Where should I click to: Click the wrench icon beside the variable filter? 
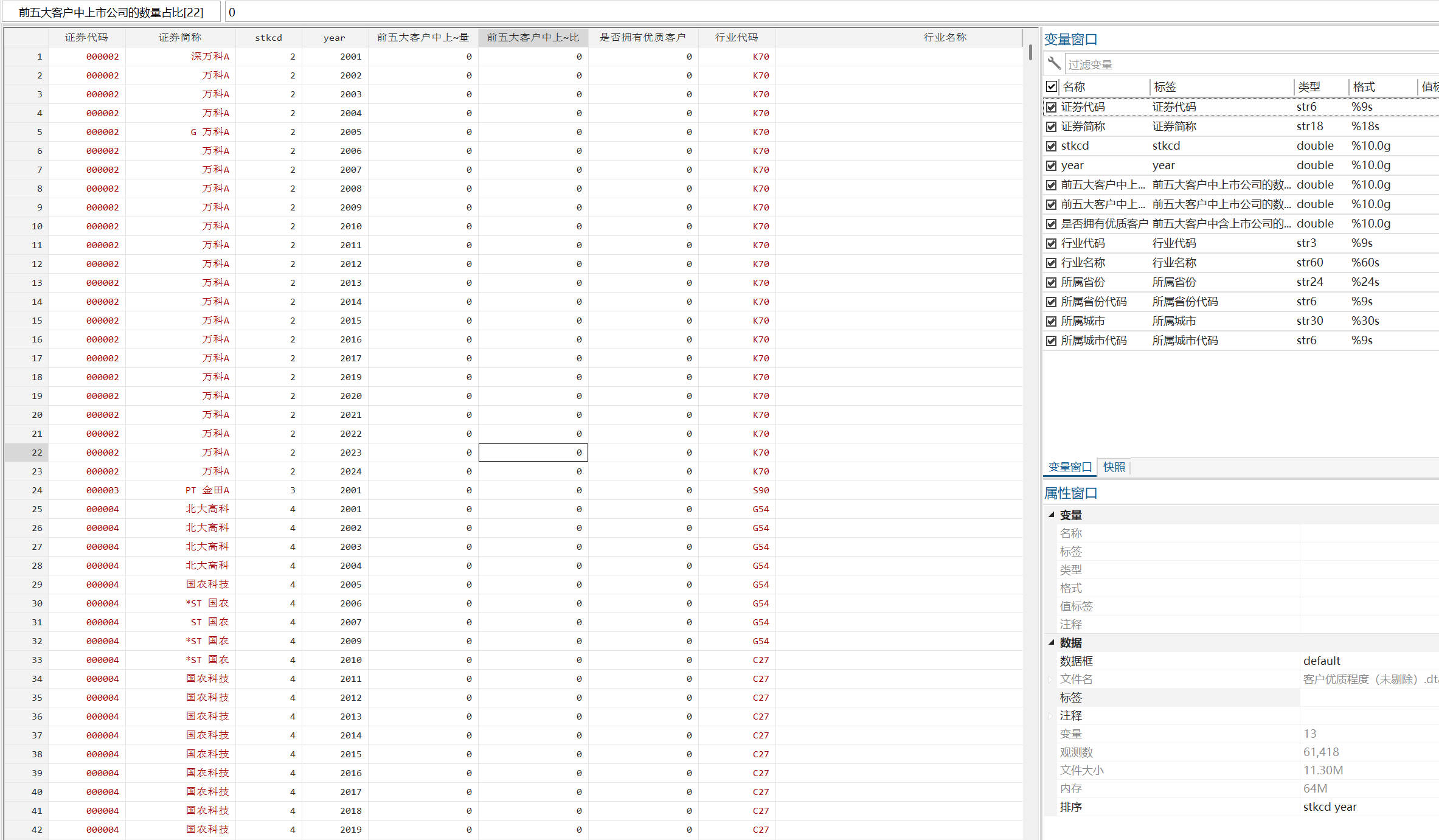[x=1054, y=64]
